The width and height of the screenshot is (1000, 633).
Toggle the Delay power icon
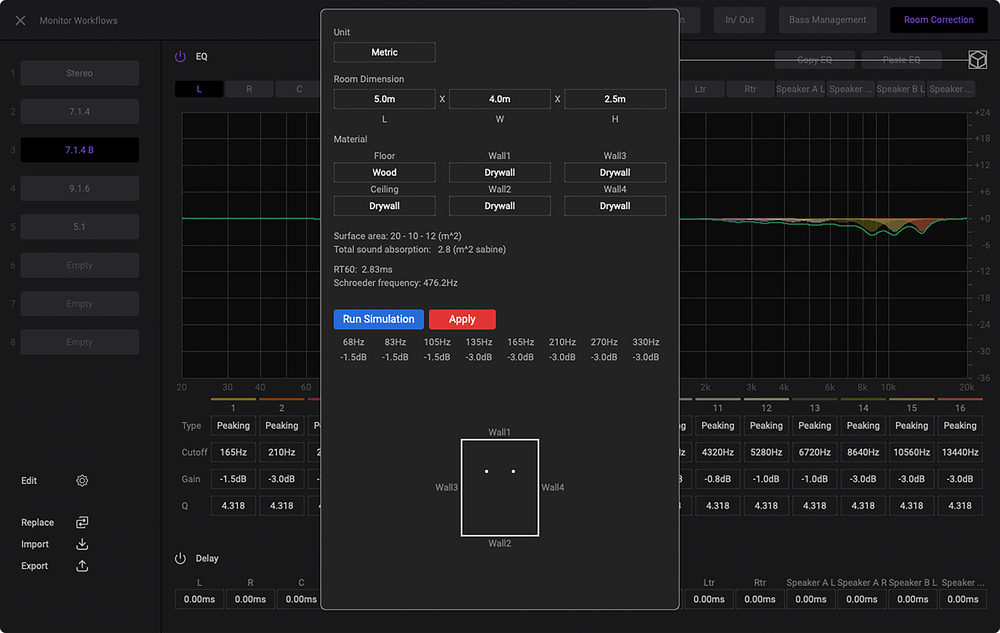[181, 558]
